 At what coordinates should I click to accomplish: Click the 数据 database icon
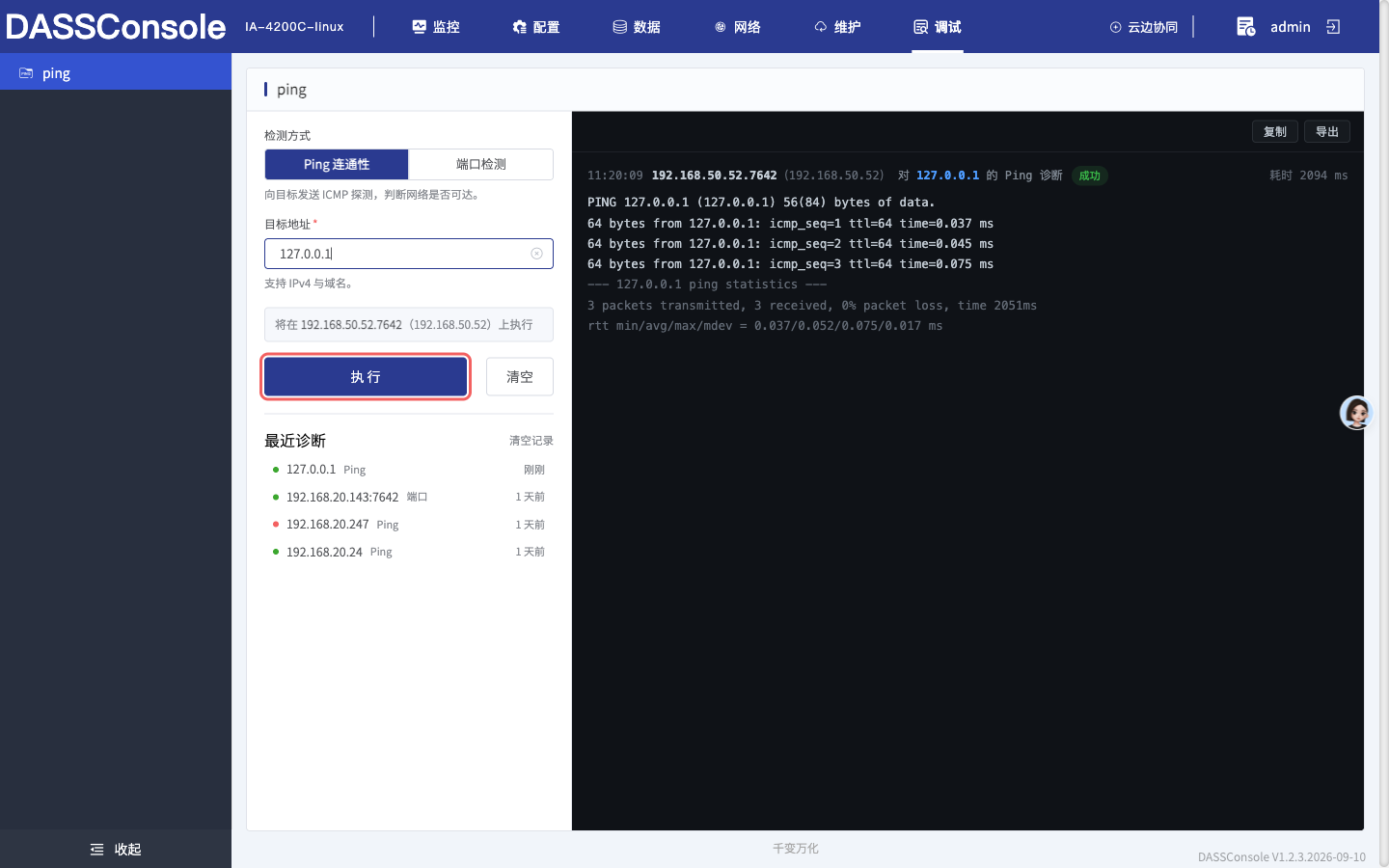coord(620,27)
